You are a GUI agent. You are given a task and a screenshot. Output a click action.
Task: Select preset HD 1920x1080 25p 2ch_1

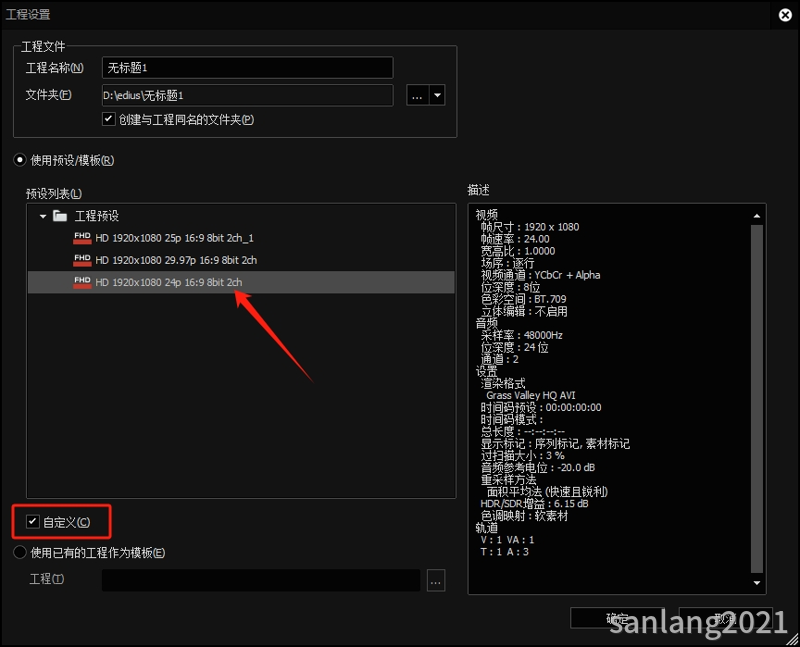(241, 238)
